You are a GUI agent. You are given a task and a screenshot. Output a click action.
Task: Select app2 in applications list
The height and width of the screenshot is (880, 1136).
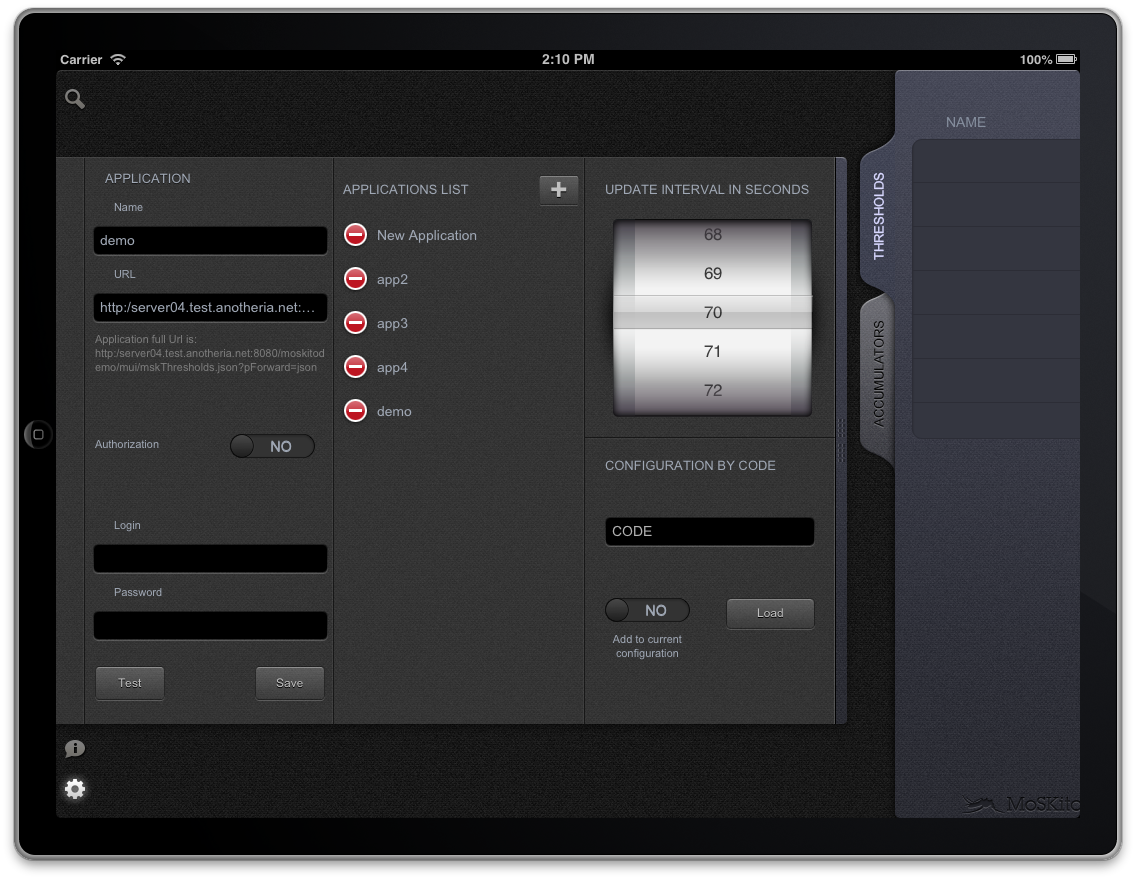[392, 280]
